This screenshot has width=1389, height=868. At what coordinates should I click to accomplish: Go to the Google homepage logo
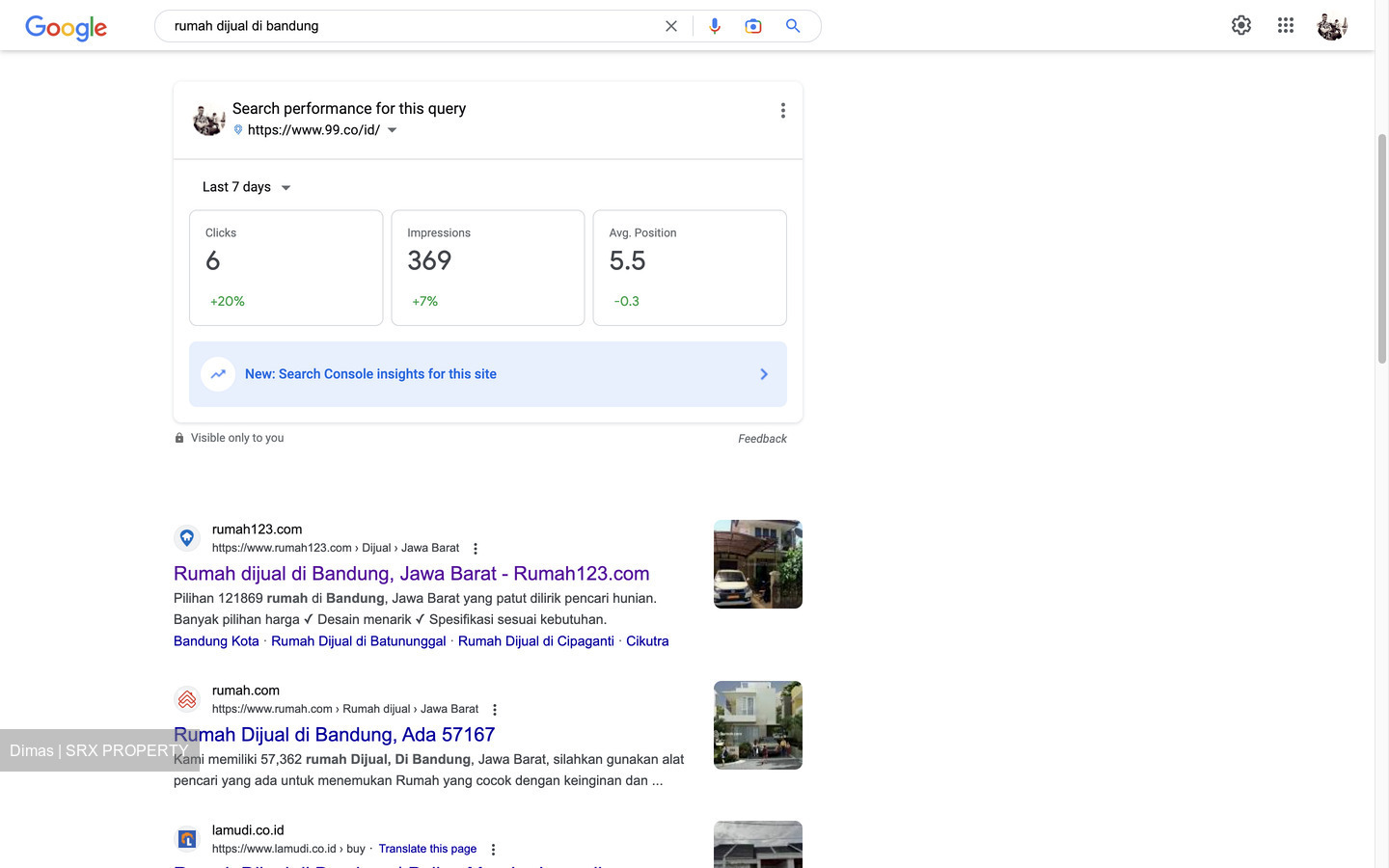pos(66,27)
